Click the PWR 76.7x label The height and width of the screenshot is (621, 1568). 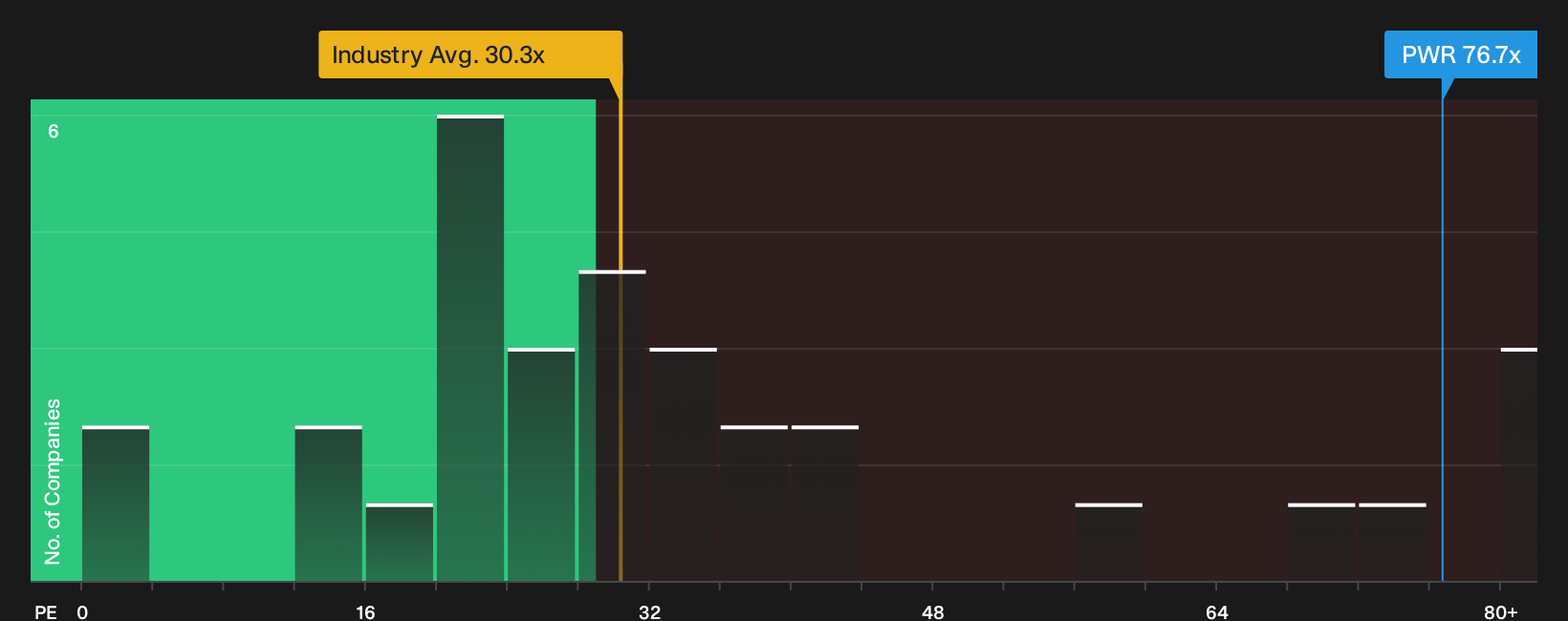coord(1461,54)
